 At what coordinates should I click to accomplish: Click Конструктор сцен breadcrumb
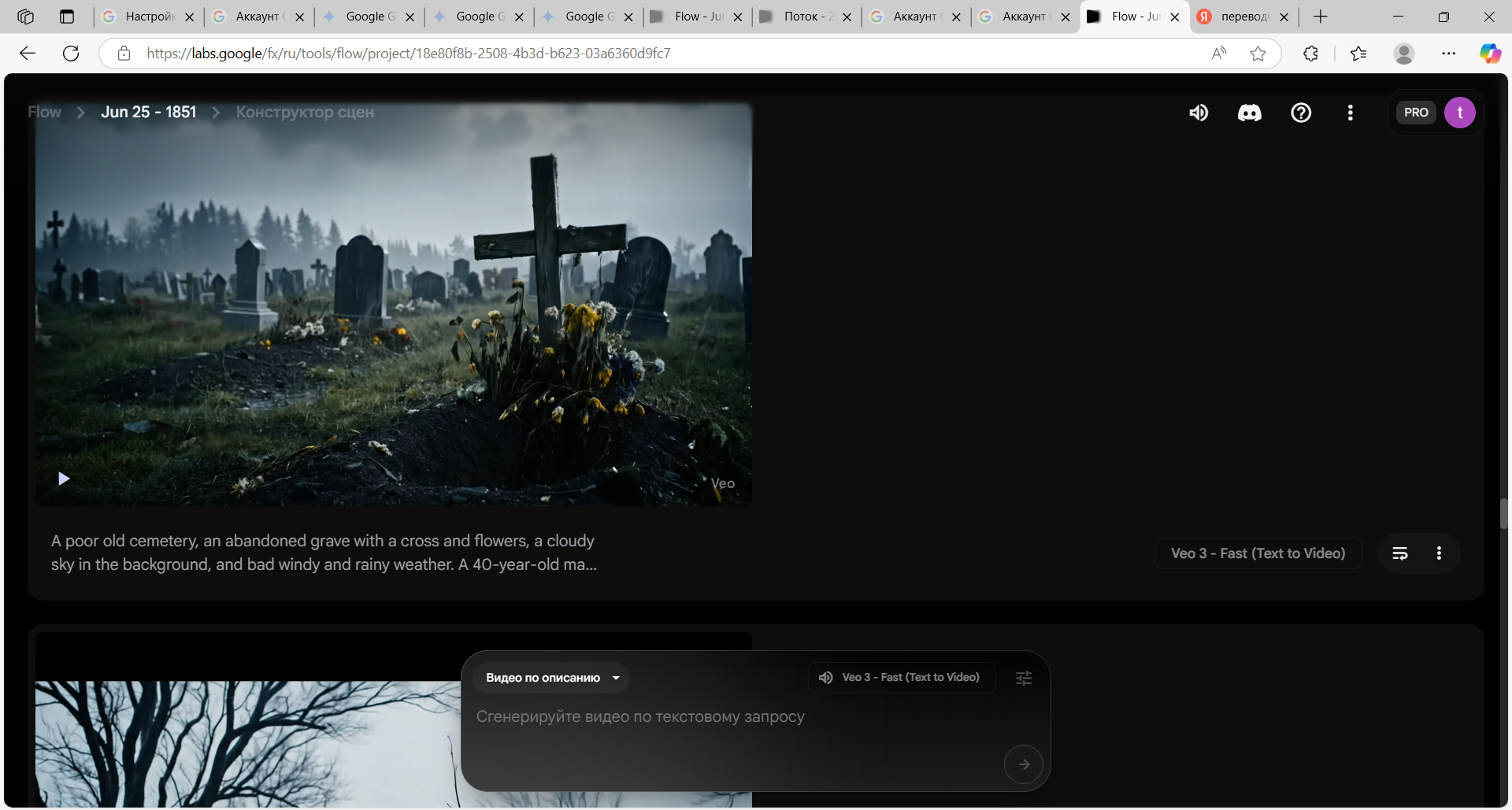(x=305, y=113)
